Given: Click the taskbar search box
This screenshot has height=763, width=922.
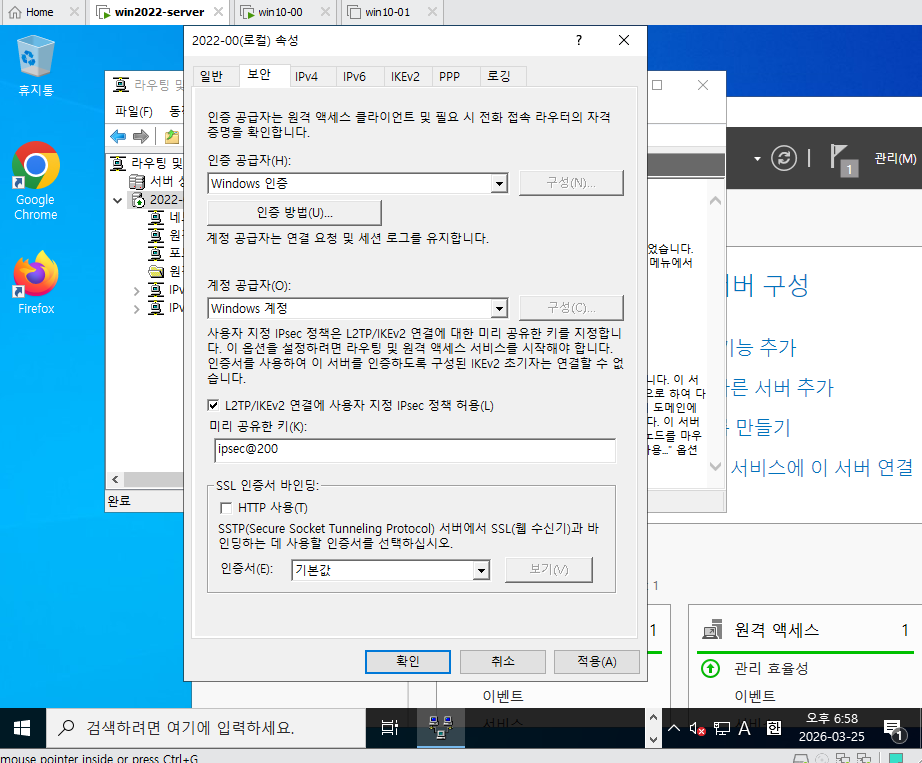Looking at the screenshot, I should tap(206, 728).
